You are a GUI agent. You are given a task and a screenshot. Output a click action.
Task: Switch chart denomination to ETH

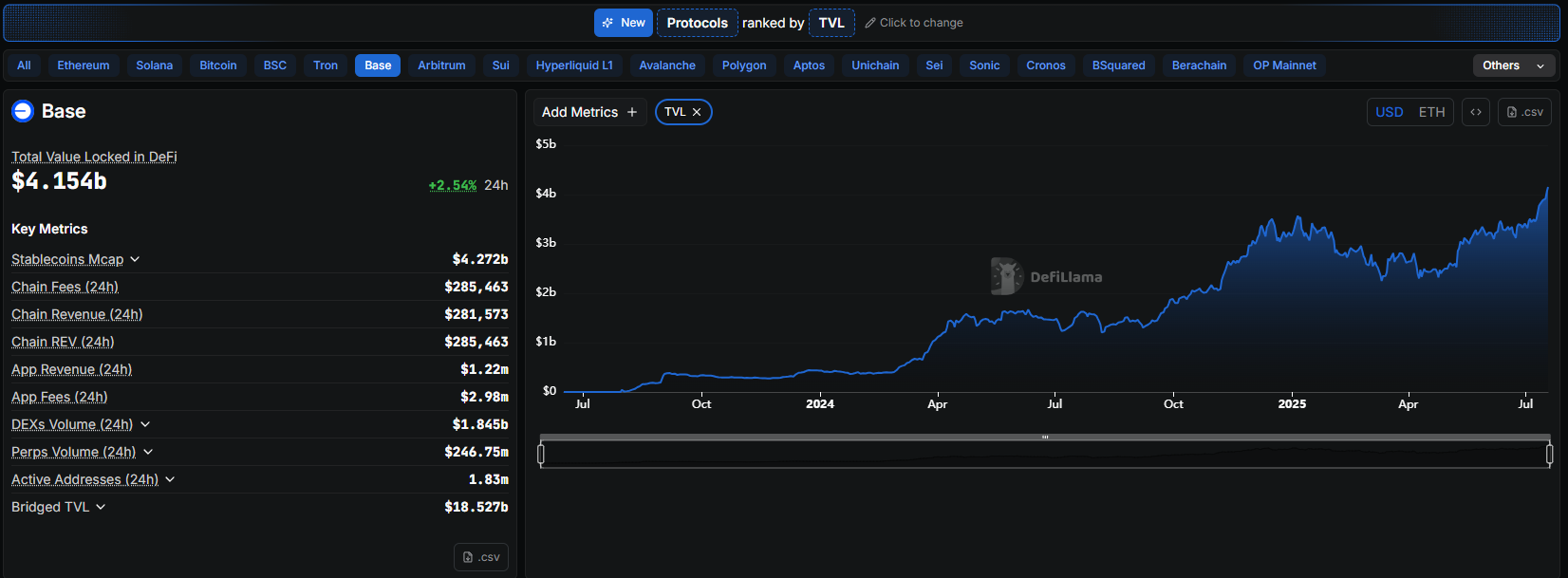click(1431, 112)
